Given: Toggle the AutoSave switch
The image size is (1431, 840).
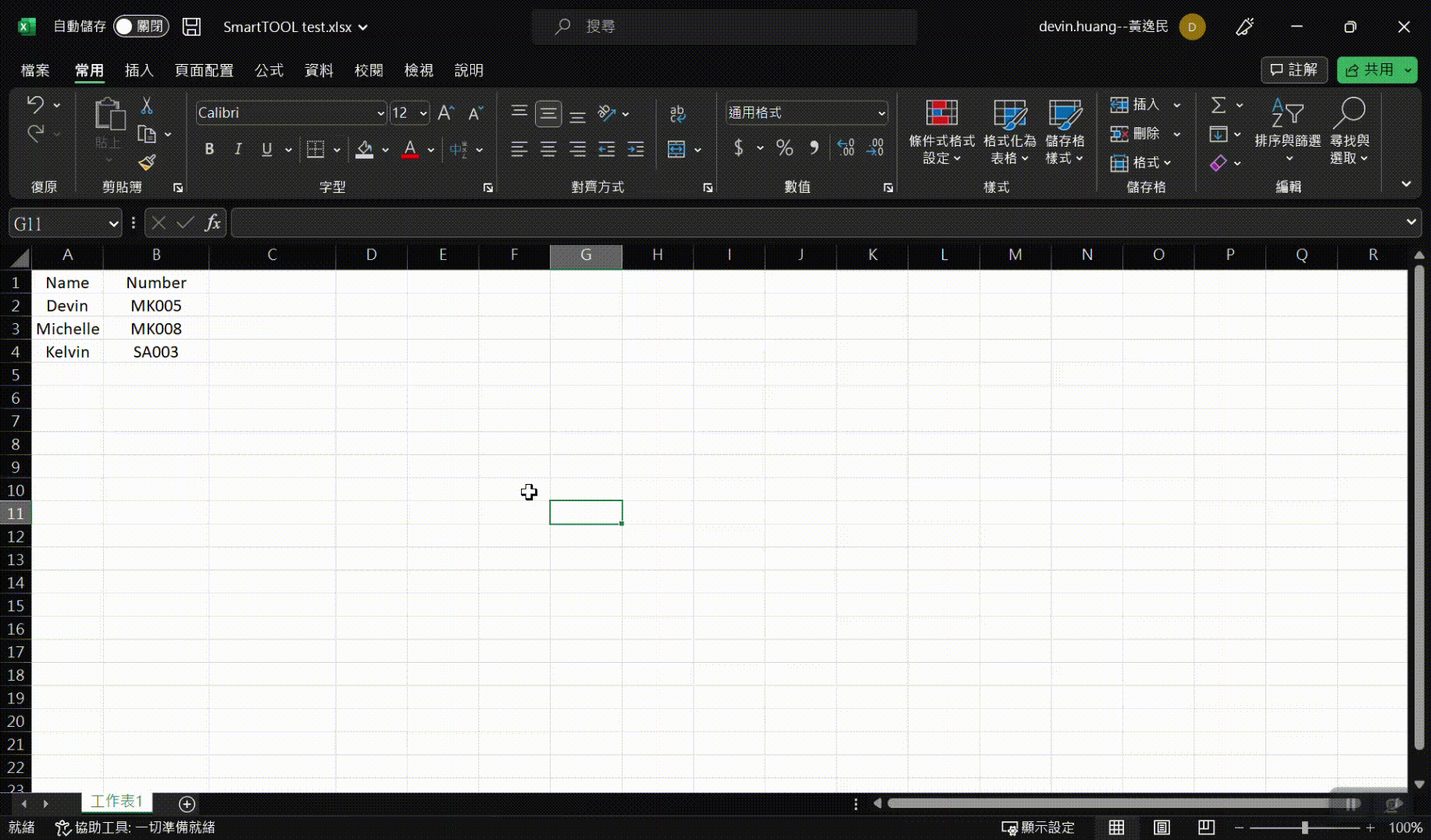Looking at the screenshot, I should coord(141,27).
